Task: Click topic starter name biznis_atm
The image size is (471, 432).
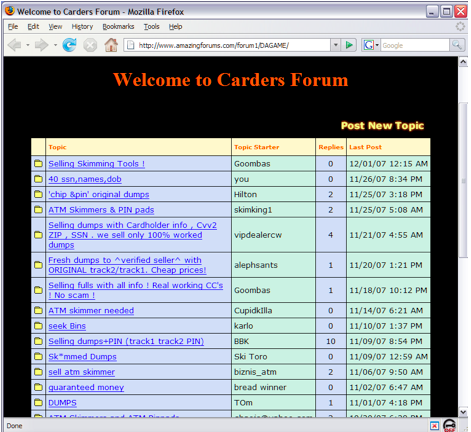Action: (255, 372)
